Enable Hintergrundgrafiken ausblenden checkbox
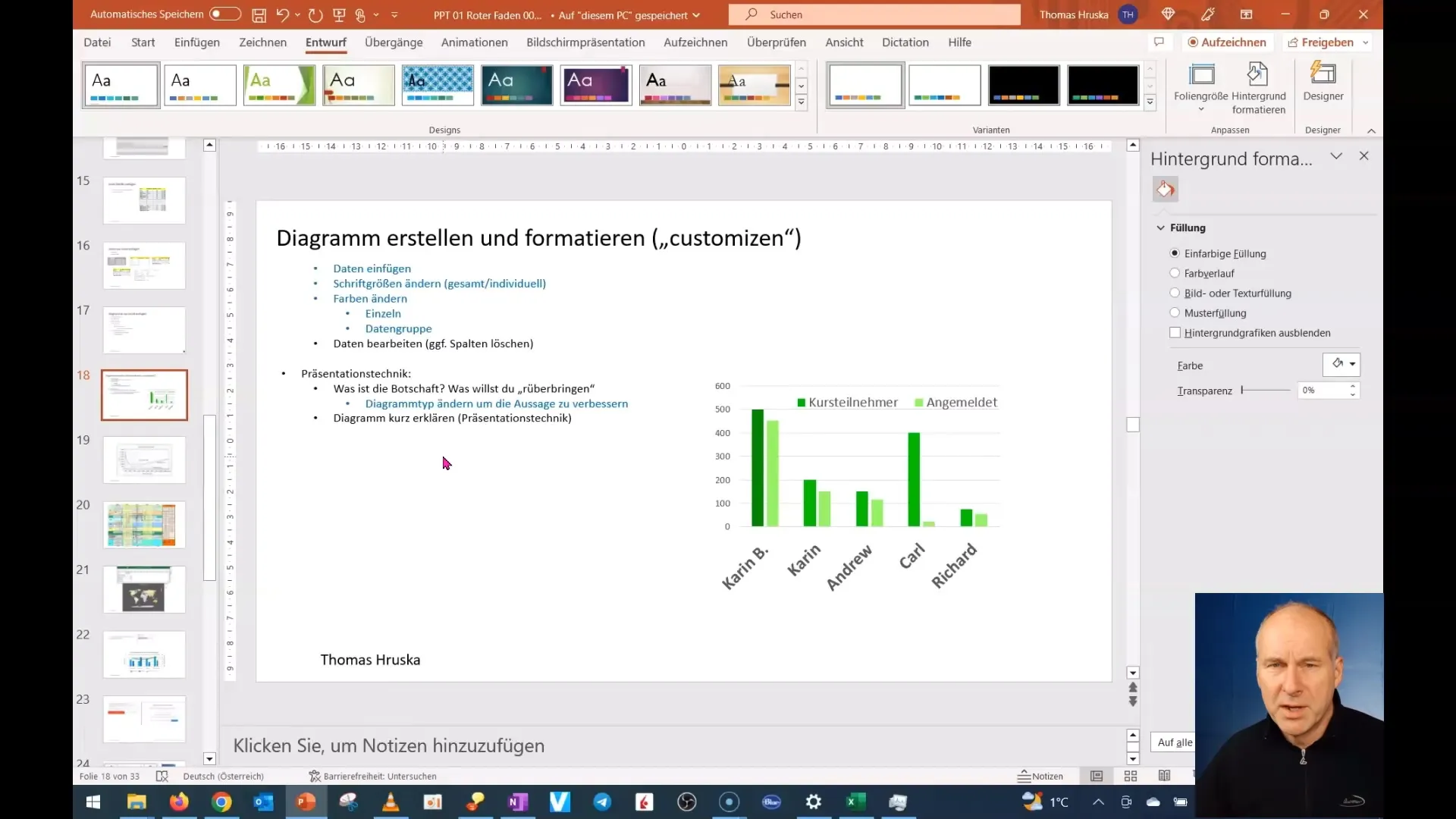This screenshot has width=1456, height=819. pyautogui.click(x=1175, y=332)
